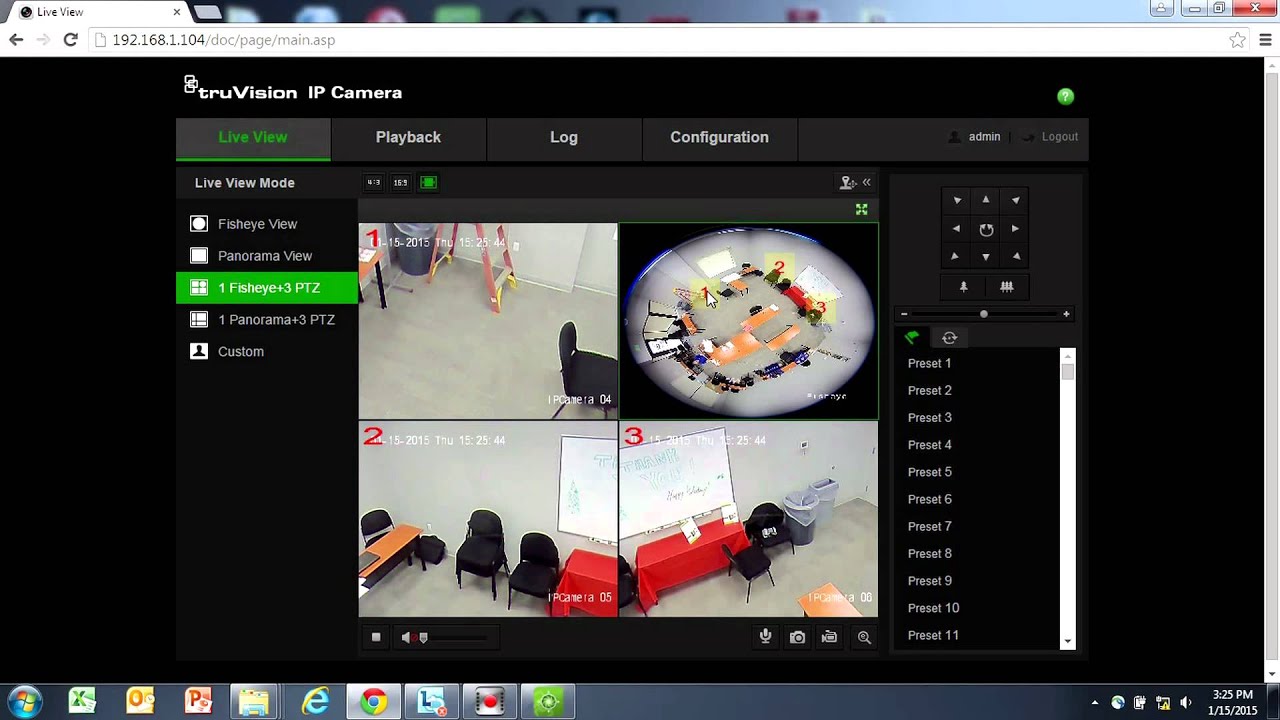Start recording with camcorder icon
Screen dimensions: 1280x720
tap(829, 637)
